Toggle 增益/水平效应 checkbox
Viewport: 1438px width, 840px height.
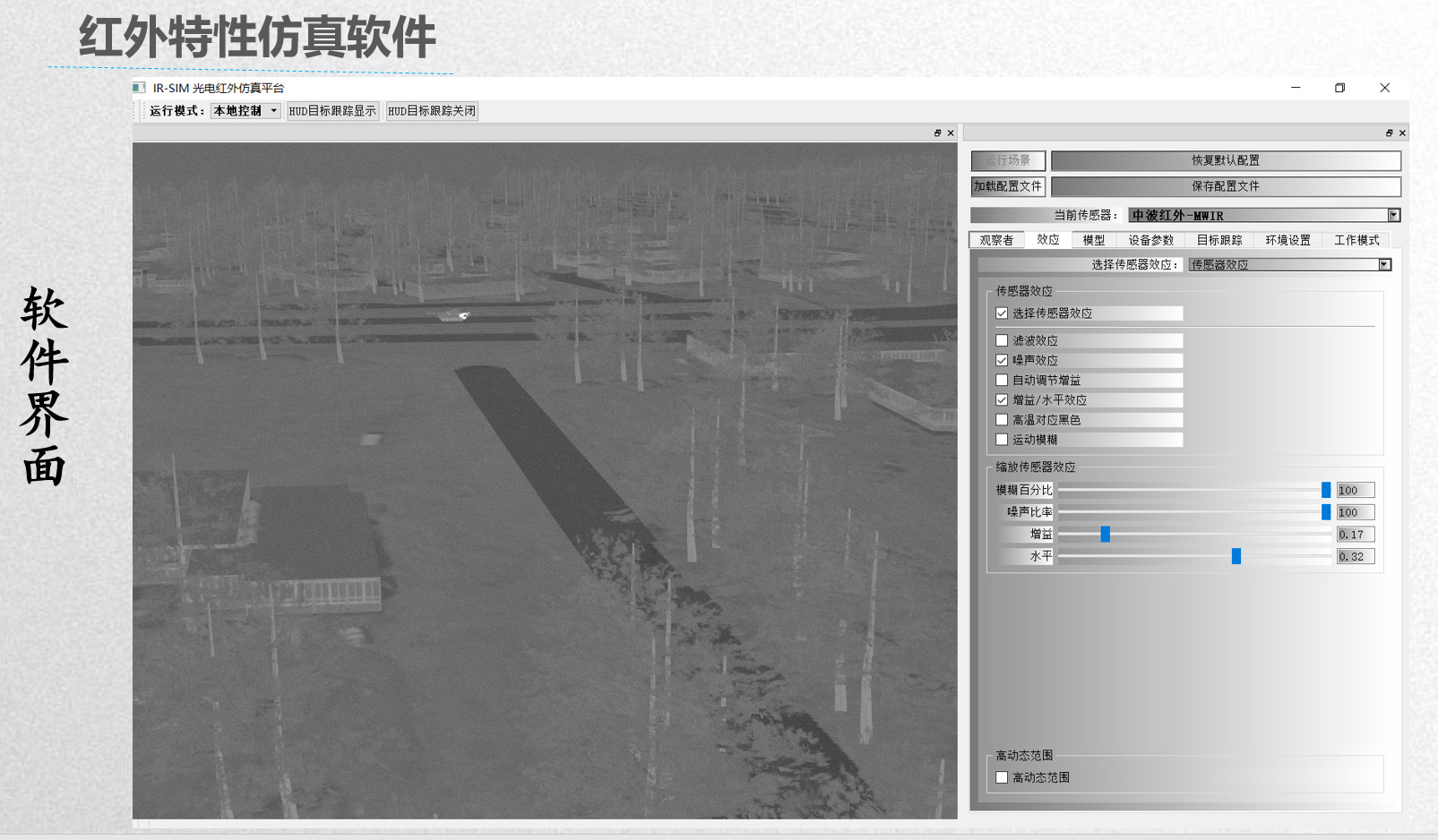(1002, 399)
